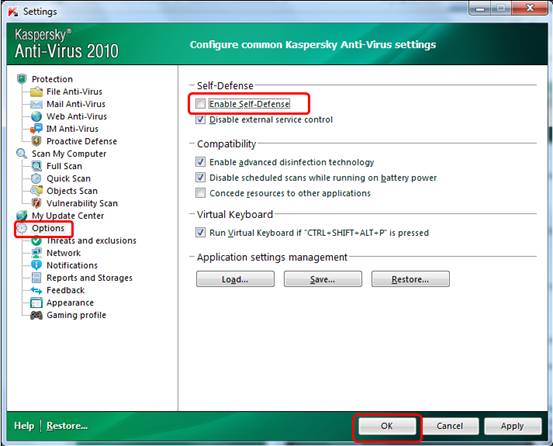Select Appearance settings entry
Image resolution: width=553 pixels, height=446 pixels.
pos(70,303)
